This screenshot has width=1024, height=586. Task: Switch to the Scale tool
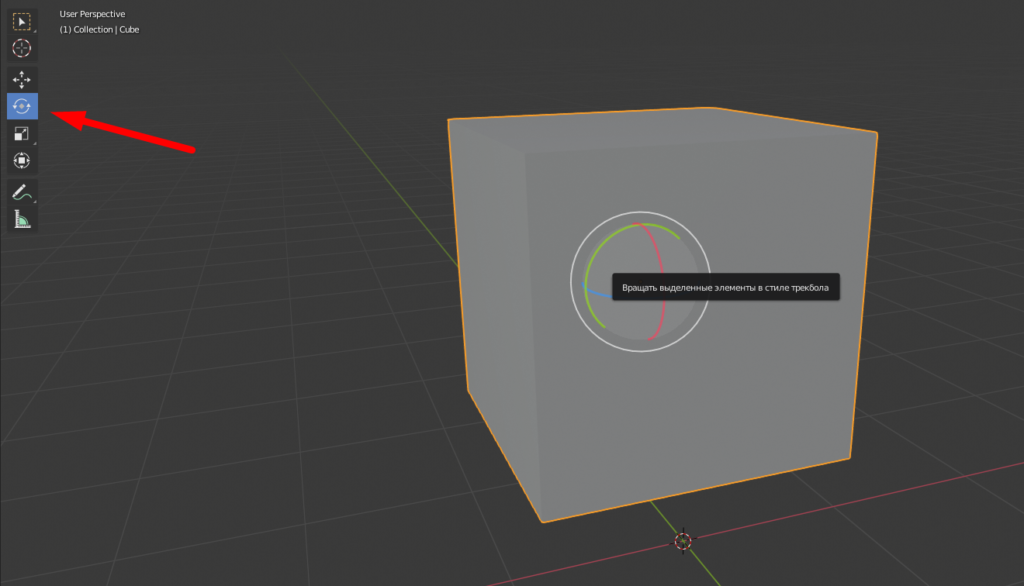(x=21, y=133)
